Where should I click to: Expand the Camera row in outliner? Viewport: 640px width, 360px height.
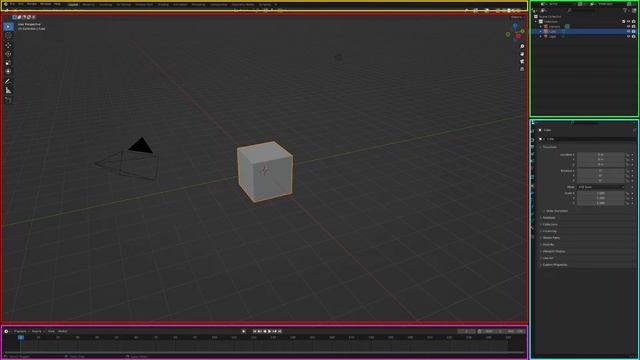(541, 26)
